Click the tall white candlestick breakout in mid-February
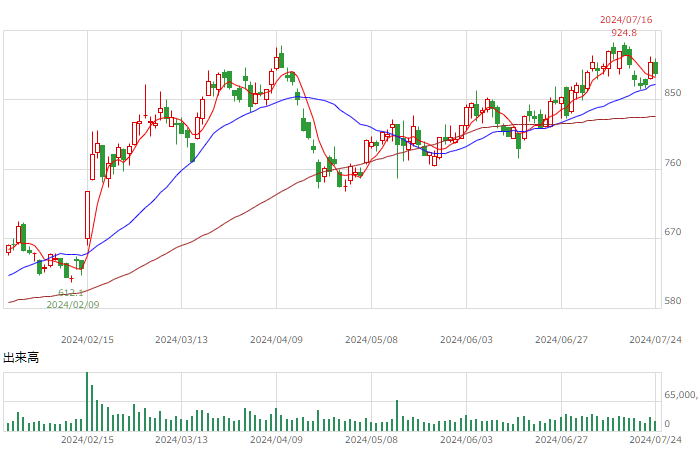Viewport: 698px width, 450px height. click(x=87, y=215)
